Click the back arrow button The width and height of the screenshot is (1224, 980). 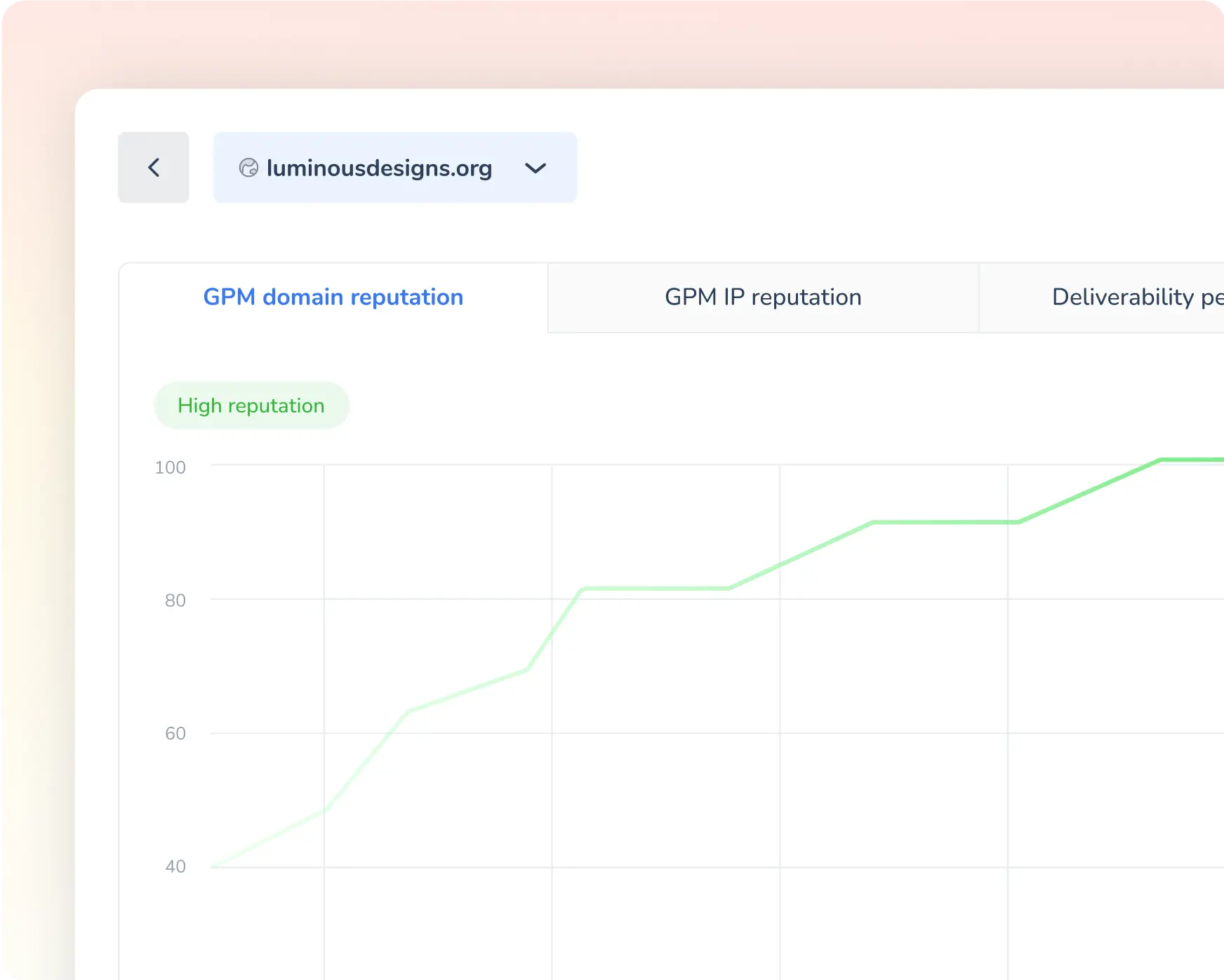click(x=154, y=168)
